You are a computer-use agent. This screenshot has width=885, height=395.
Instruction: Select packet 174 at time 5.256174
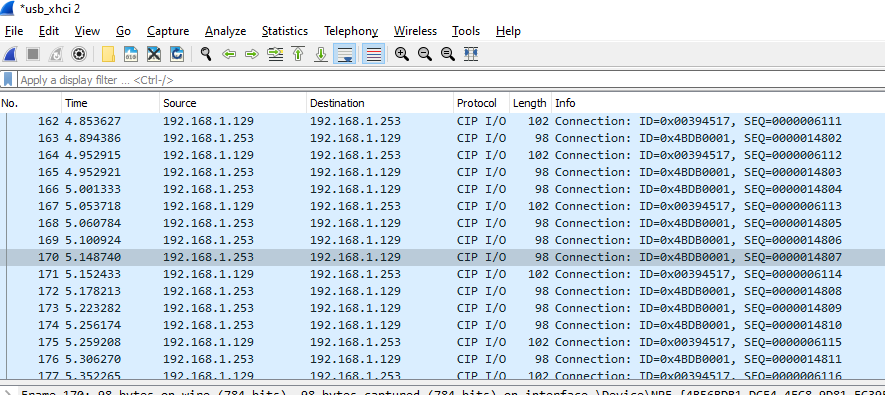pos(442,325)
